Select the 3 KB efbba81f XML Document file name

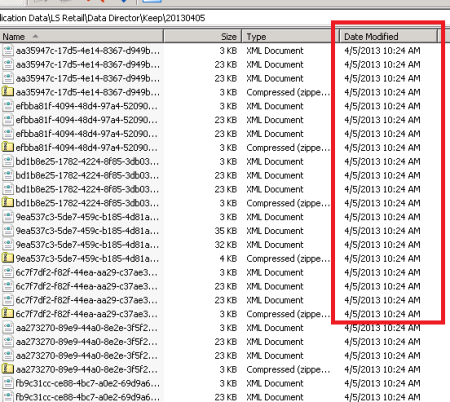pyautogui.click(x=87, y=106)
